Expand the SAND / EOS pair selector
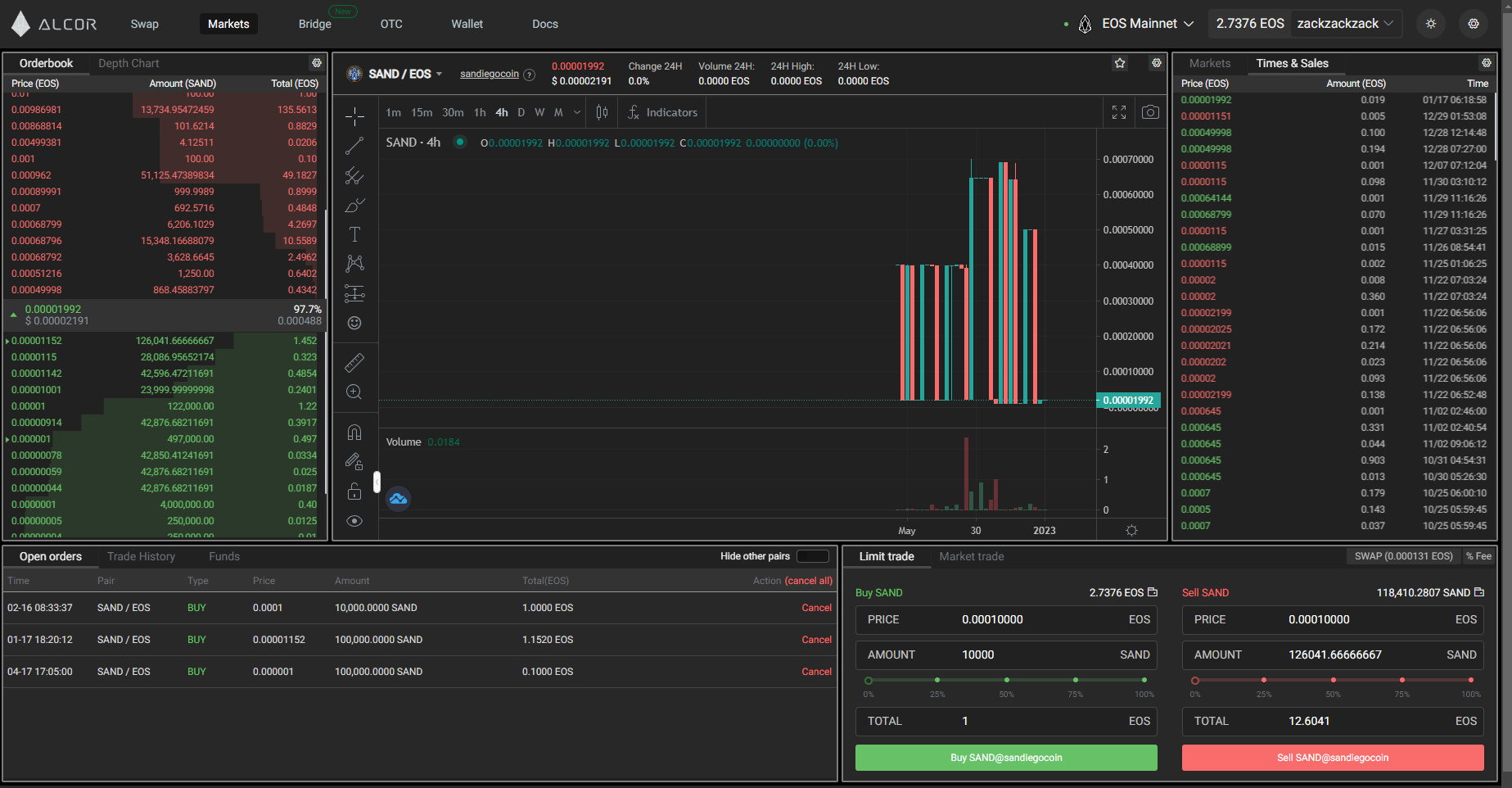This screenshot has height=788, width=1512. (405, 74)
